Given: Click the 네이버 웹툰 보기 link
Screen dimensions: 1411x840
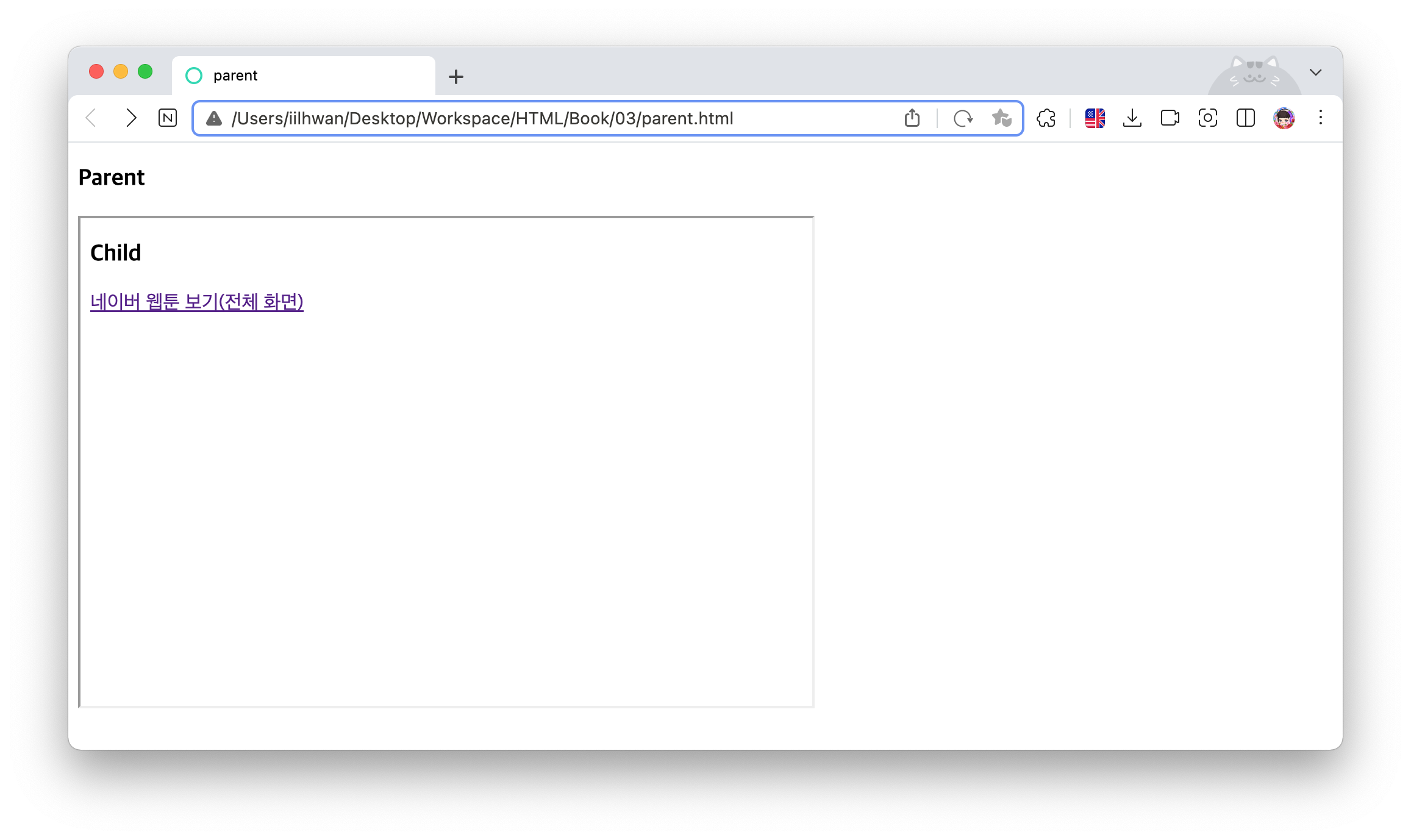Looking at the screenshot, I should click(x=196, y=302).
